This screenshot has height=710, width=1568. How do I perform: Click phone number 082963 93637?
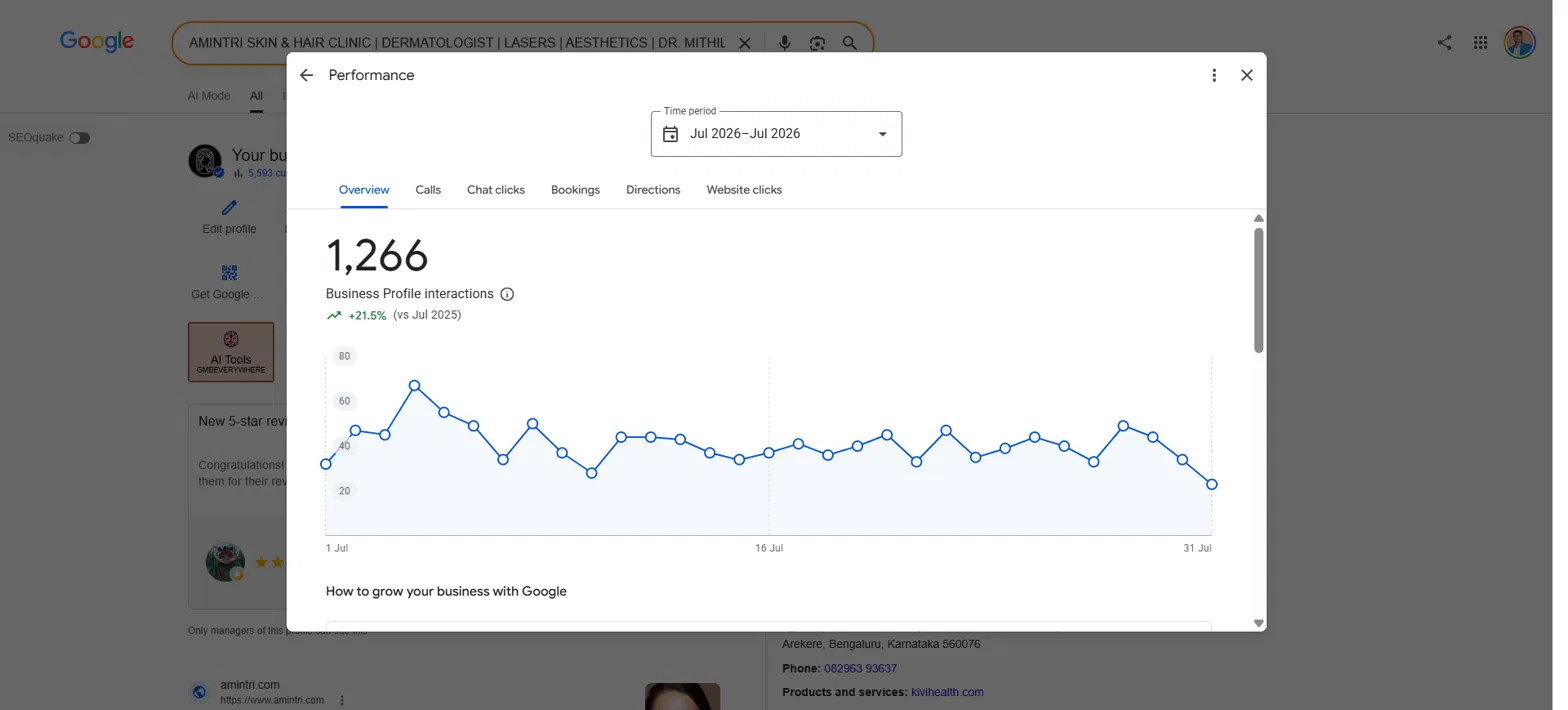coord(860,668)
